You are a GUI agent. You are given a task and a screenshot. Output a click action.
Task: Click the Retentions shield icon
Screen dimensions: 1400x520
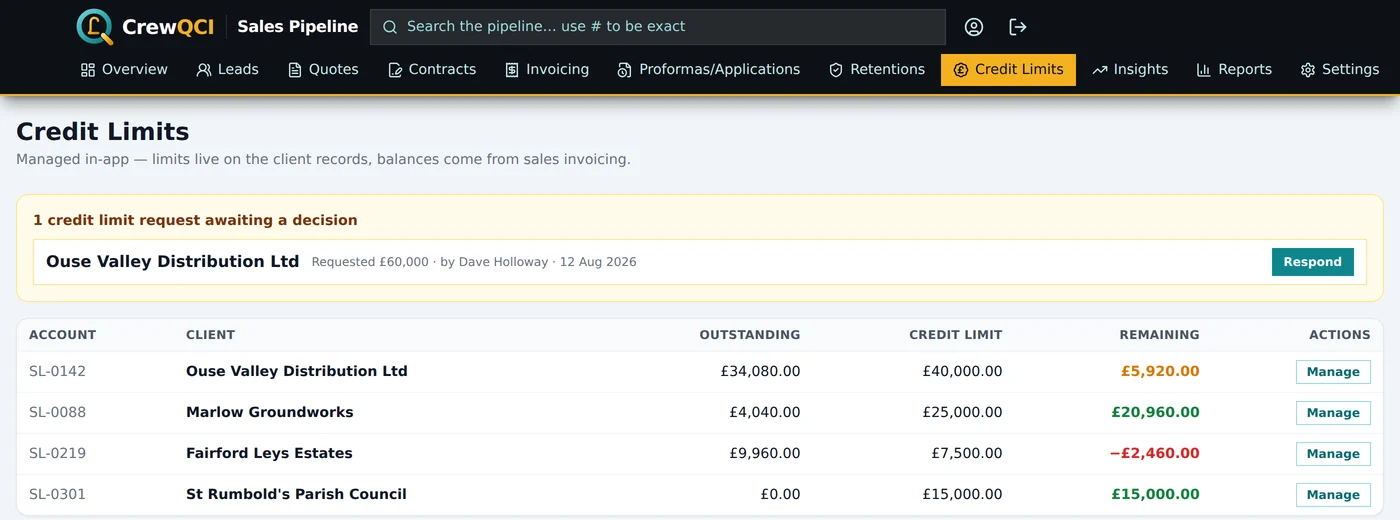(836, 70)
